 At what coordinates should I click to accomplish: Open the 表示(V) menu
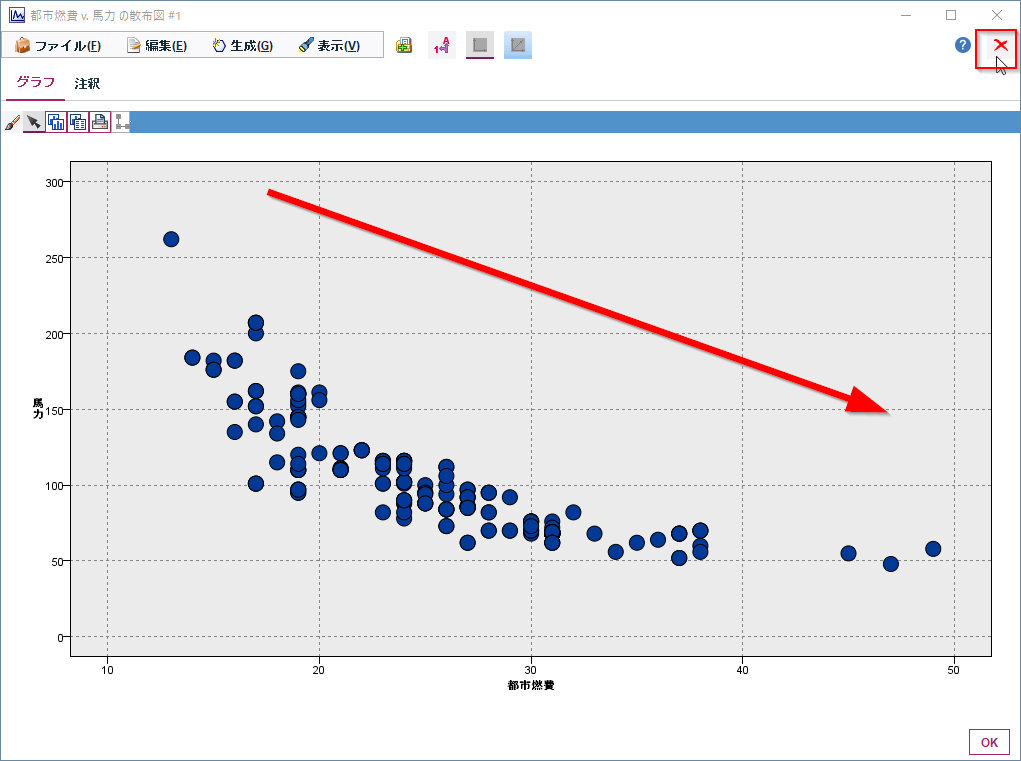(x=329, y=46)
